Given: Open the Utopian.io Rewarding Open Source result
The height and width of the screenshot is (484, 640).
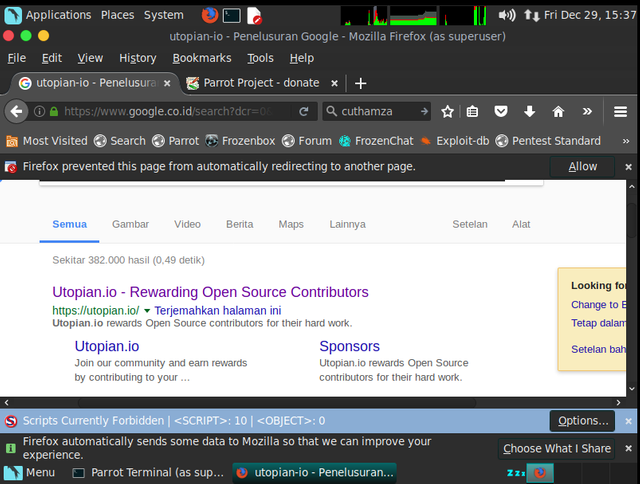Looking at the screenshot, I should pos(210,292).
